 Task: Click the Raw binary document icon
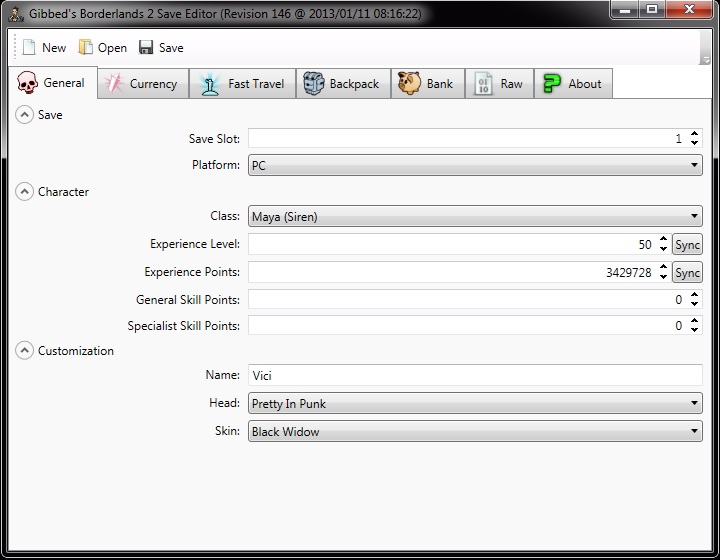point(483,84)
